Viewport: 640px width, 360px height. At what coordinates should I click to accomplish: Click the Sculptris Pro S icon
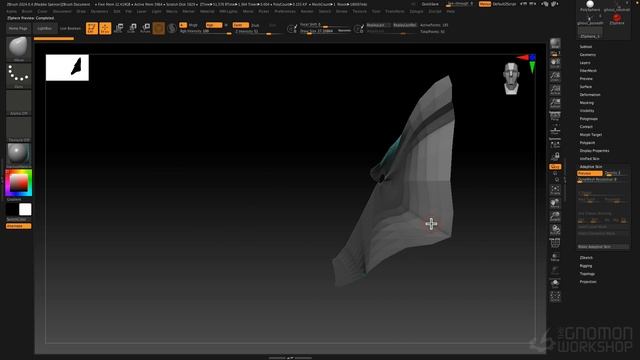(x=172, y=28)
